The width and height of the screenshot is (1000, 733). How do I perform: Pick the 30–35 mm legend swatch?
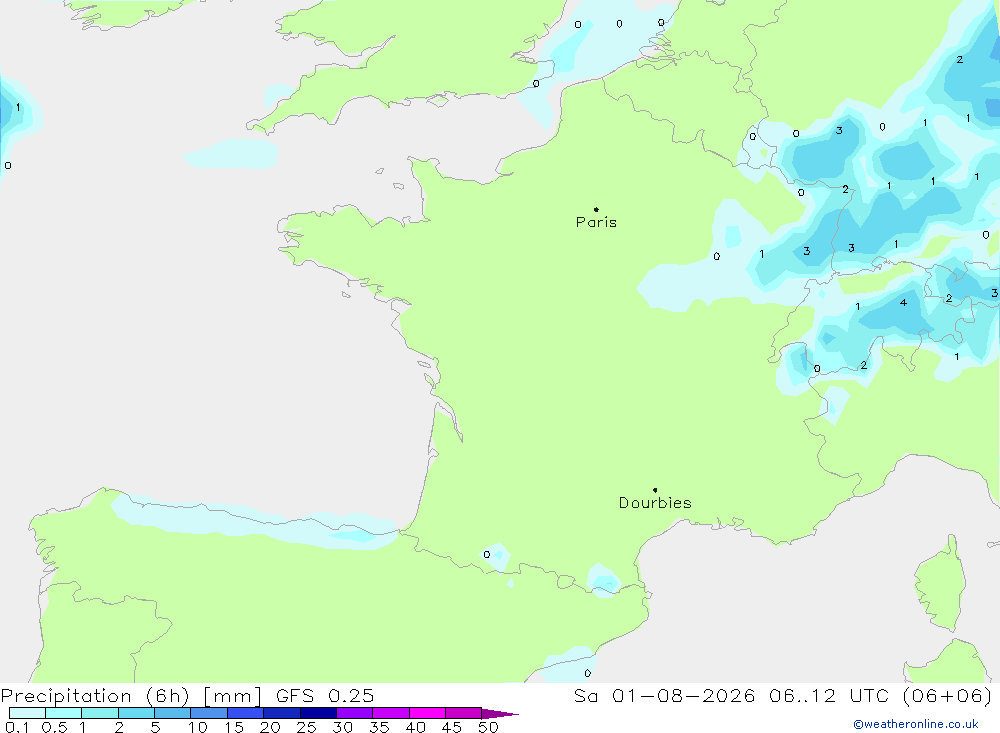[x=355, y=713]
